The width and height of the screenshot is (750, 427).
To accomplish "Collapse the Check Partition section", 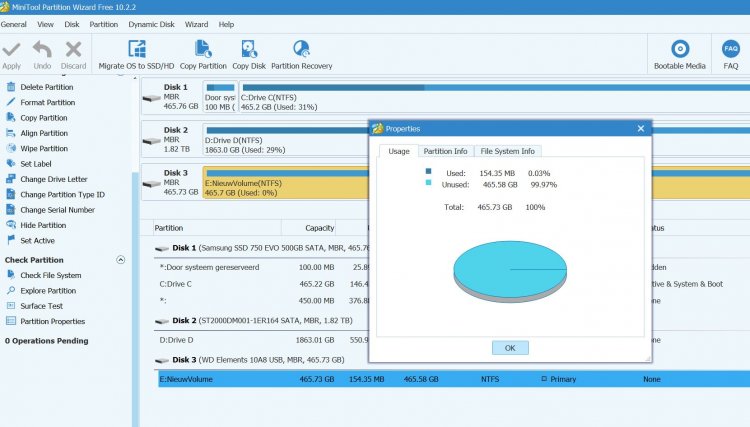I will 121,260.
